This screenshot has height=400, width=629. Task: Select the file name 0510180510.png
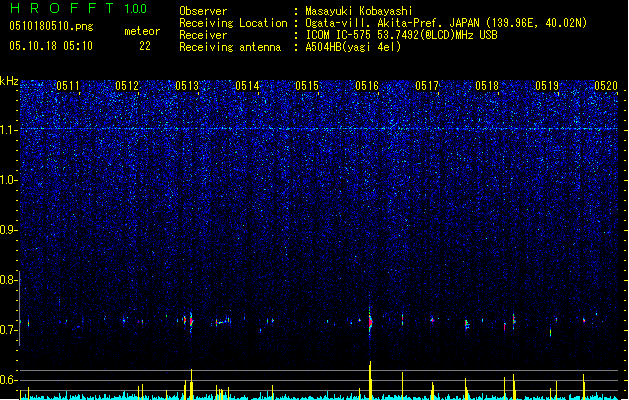pos(51,26)
